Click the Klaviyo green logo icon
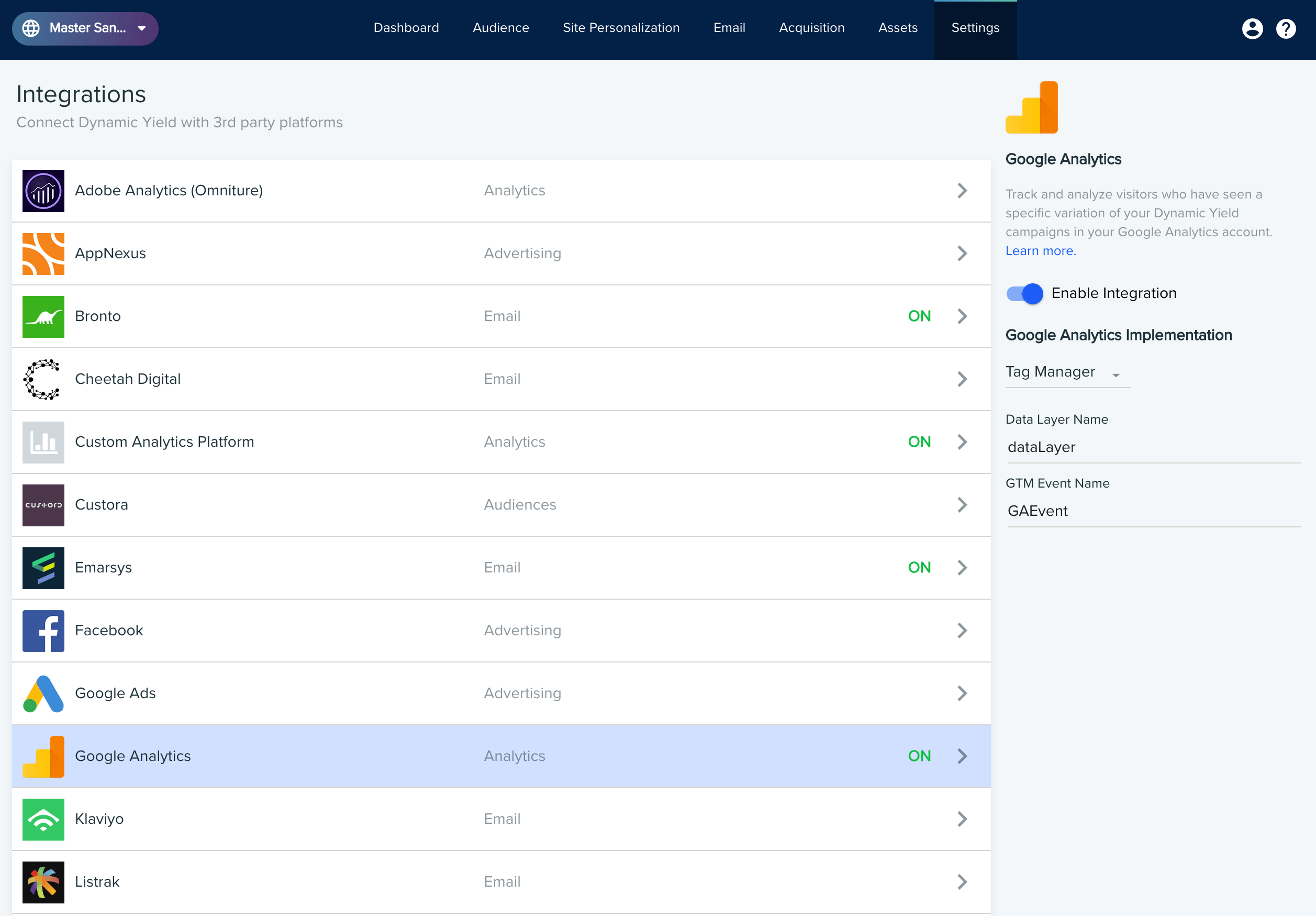 point(43,819)
